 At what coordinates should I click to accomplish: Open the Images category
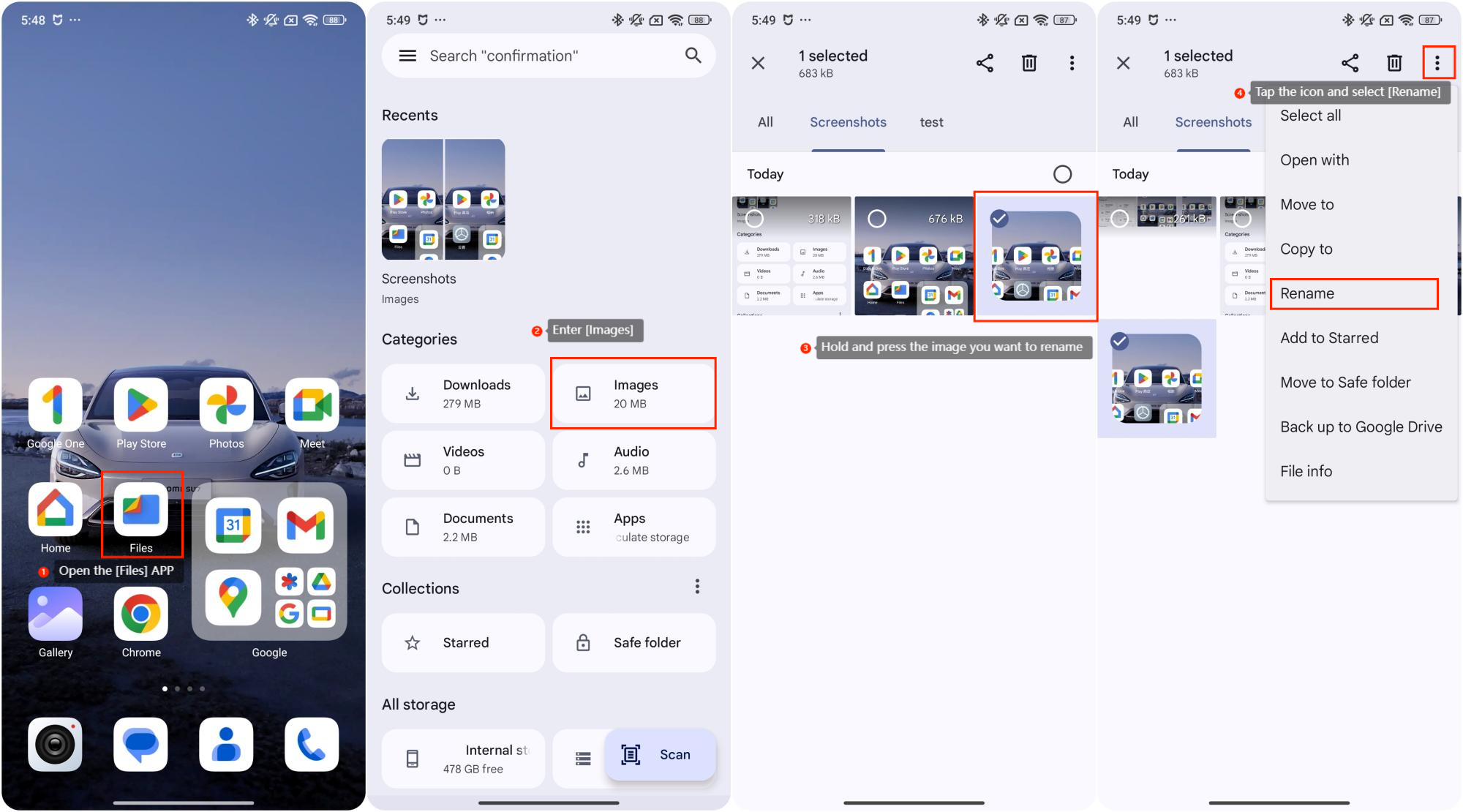633,394
